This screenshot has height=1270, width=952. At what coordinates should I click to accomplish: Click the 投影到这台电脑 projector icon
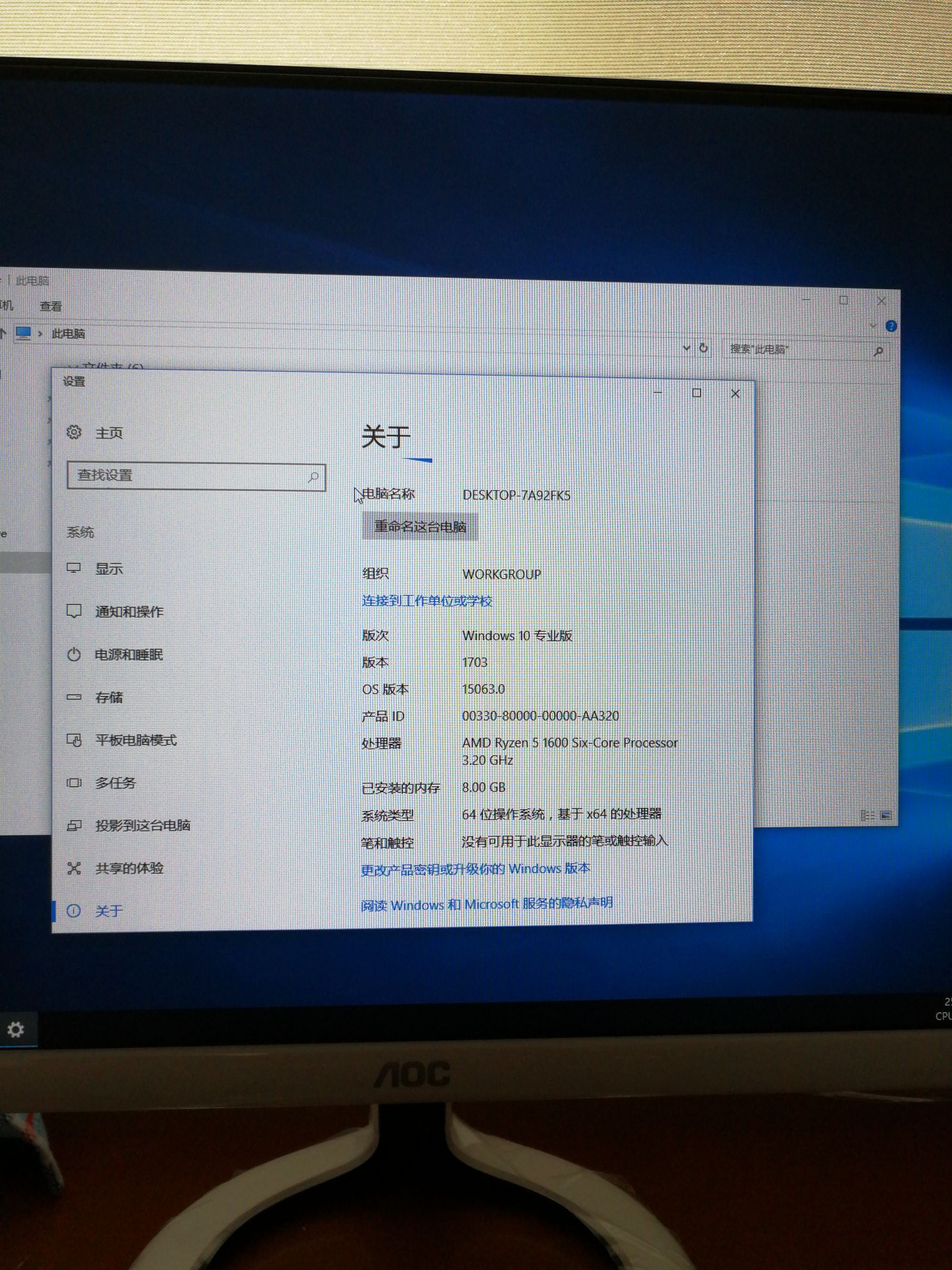[74, 826]
